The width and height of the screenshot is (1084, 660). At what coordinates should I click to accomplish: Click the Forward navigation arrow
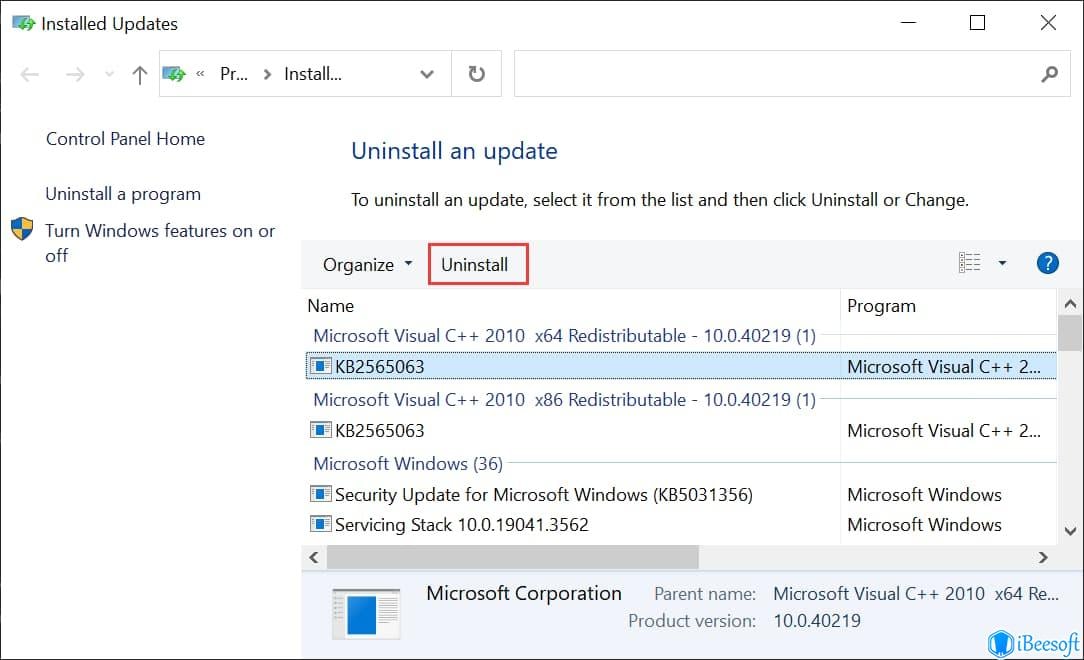(75, 74)
